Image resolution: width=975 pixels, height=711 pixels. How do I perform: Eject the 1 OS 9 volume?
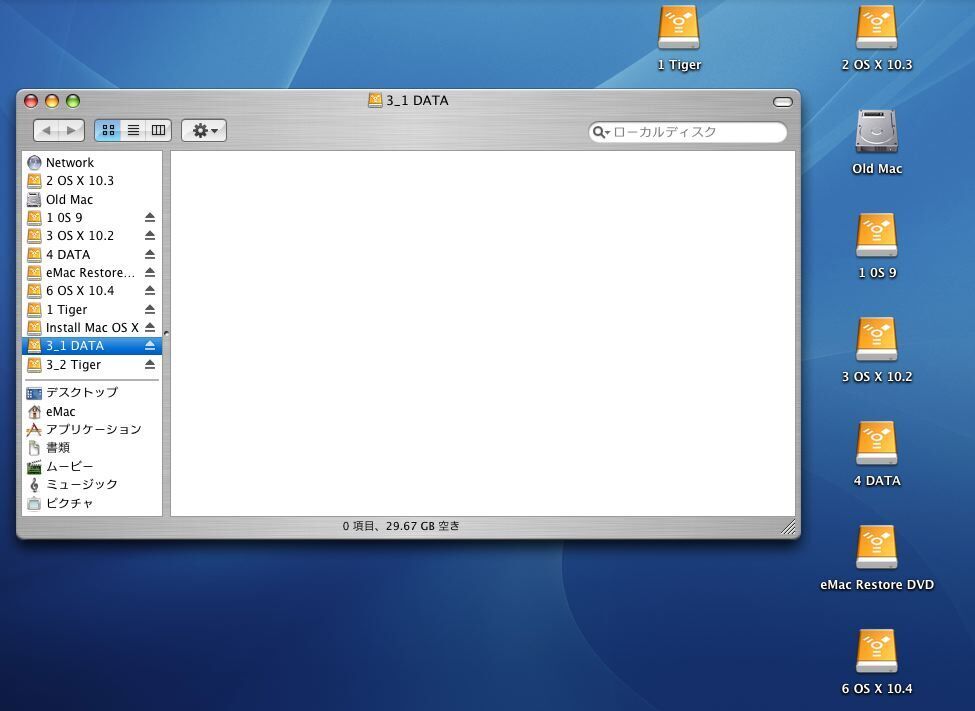tap(150, 217)
